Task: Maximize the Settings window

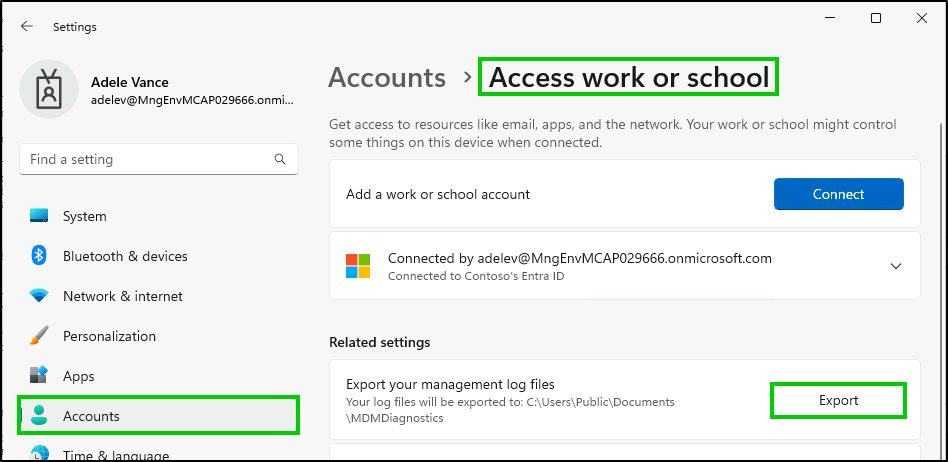Action: coord(875,18)
